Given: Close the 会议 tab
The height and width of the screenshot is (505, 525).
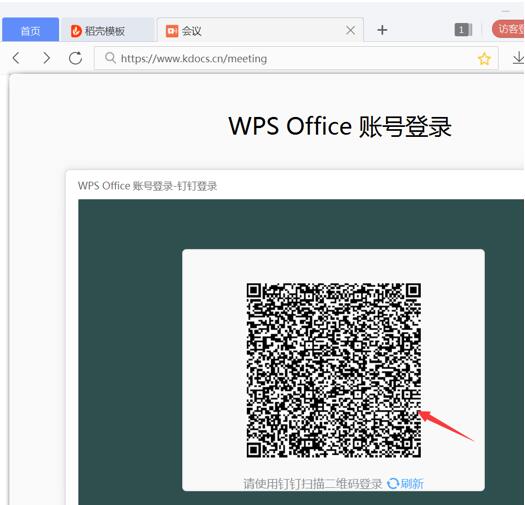Looking at the screenshot, I should click(x=350, y=30).
